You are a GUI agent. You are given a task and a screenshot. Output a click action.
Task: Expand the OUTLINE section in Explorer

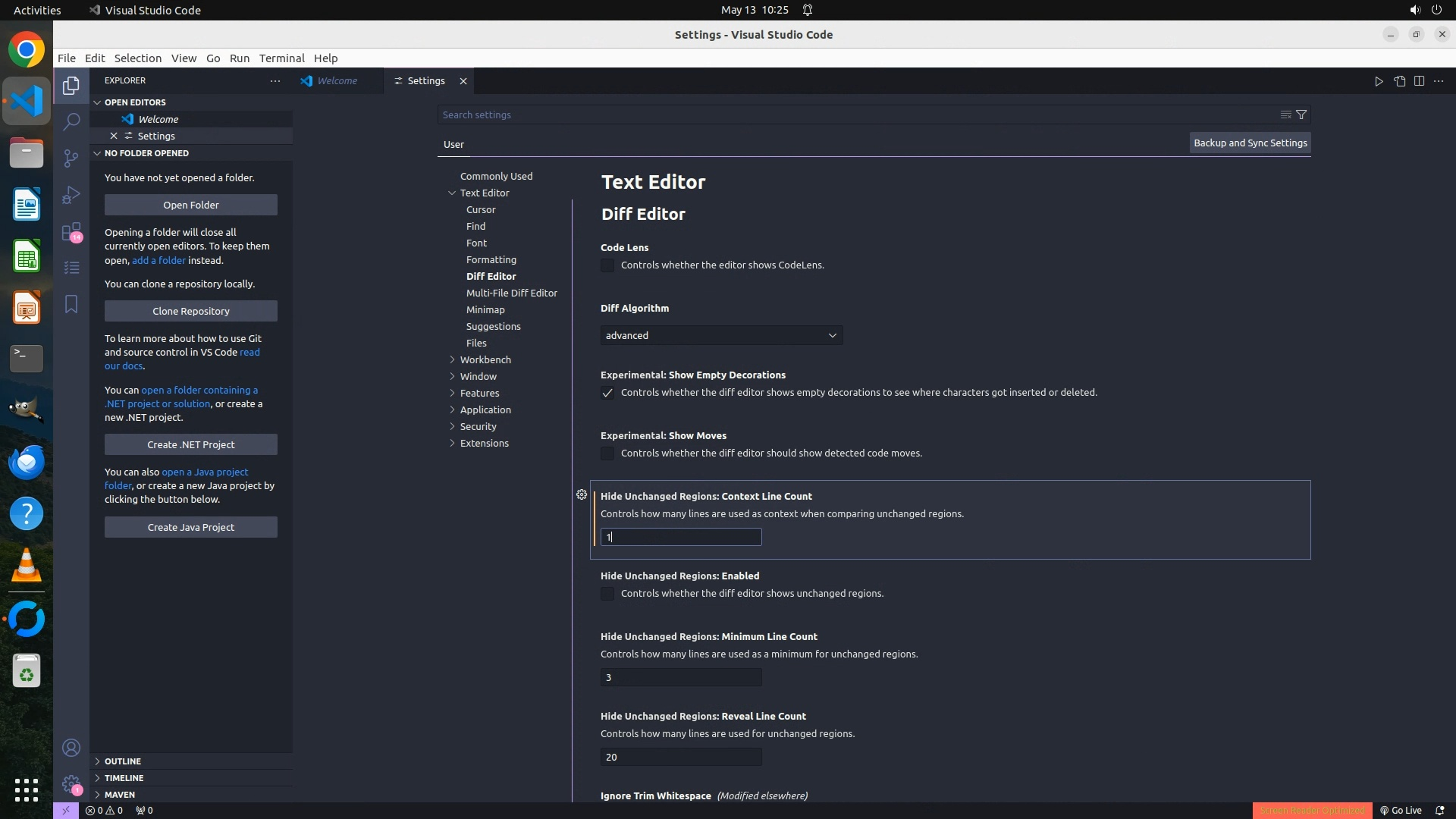[122, 761]
